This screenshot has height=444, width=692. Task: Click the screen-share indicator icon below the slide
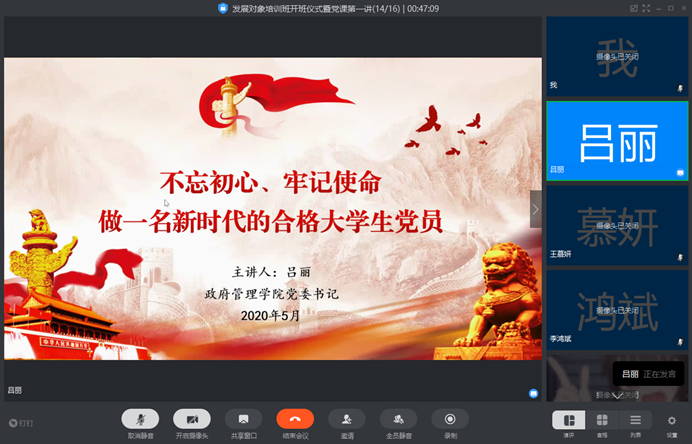[533, 393]
